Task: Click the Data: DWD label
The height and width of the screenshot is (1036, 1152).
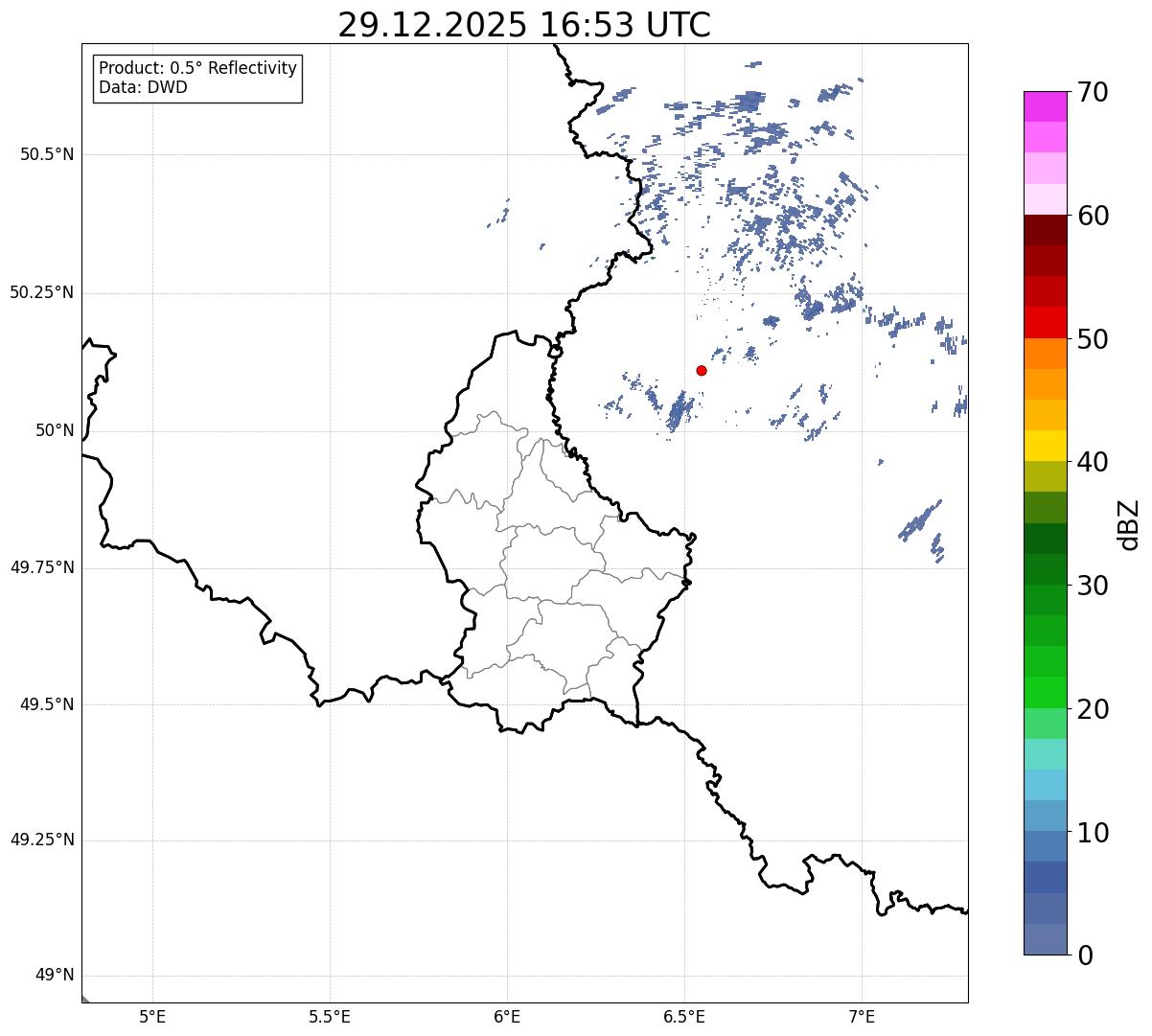Action: [x=143, y=87]
